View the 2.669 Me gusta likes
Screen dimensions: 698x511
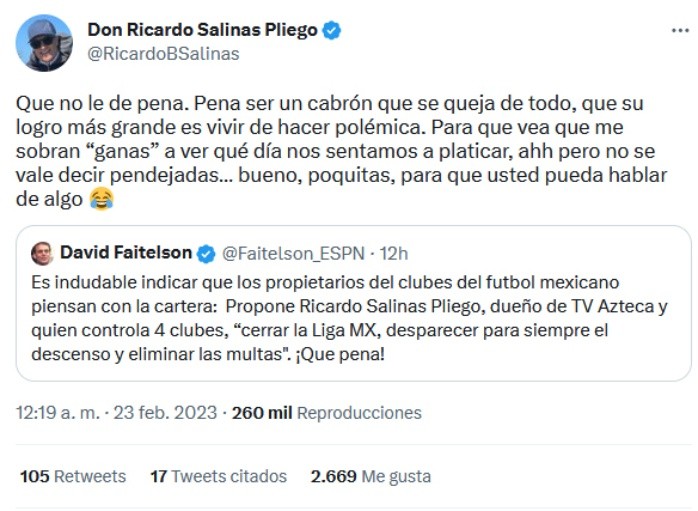pos(371,477)
